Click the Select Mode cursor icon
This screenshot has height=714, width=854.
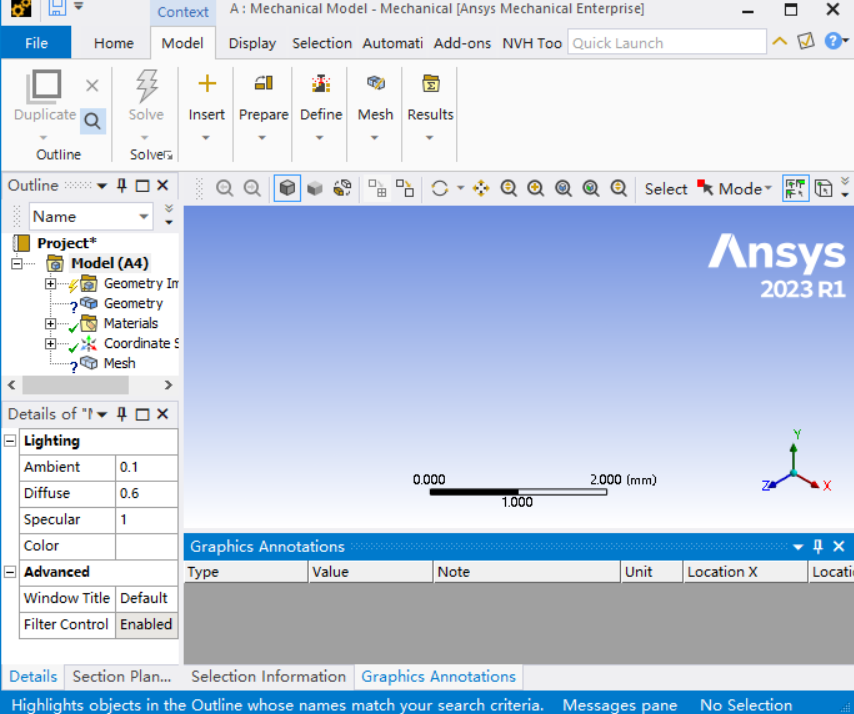[x=705, y=188]
